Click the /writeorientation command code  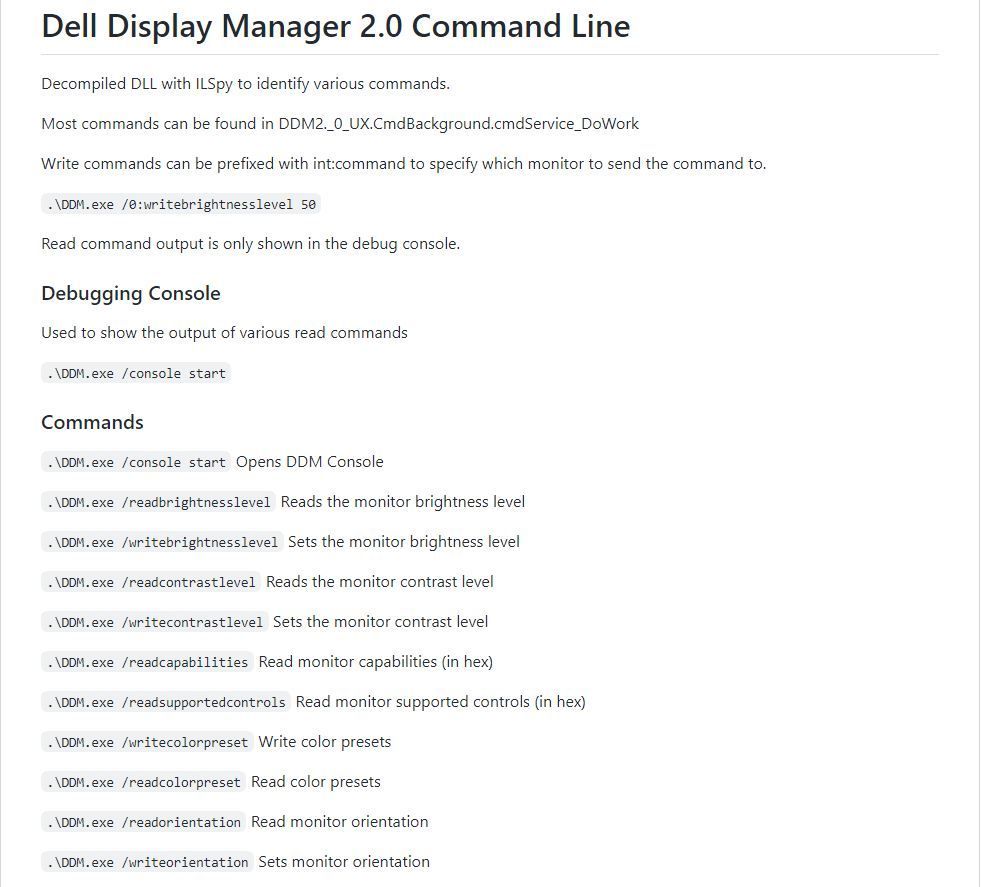point(147,863)
